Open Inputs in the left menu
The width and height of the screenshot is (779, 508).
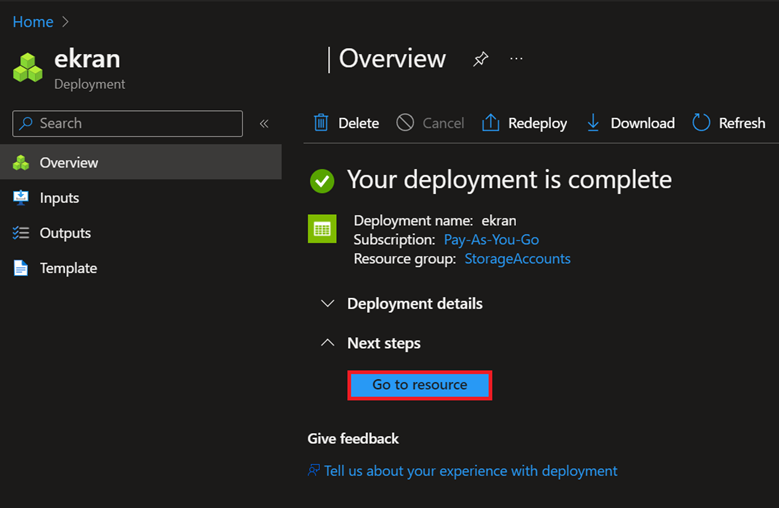click(59, 198)
